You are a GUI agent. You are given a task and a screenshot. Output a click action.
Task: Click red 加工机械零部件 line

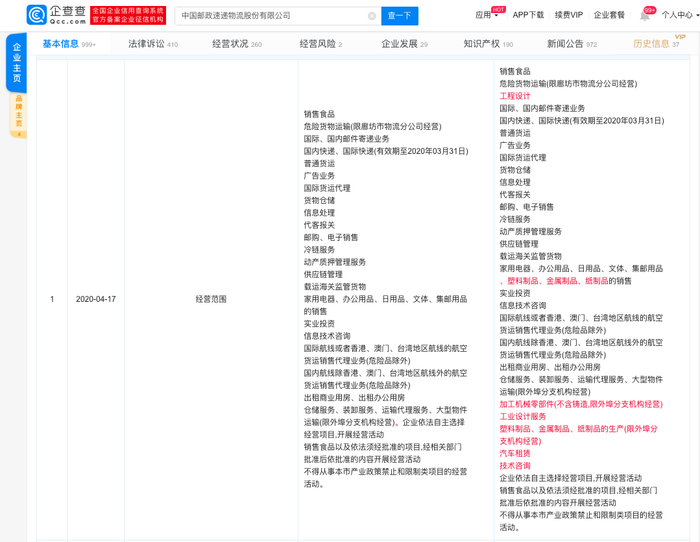581,404
